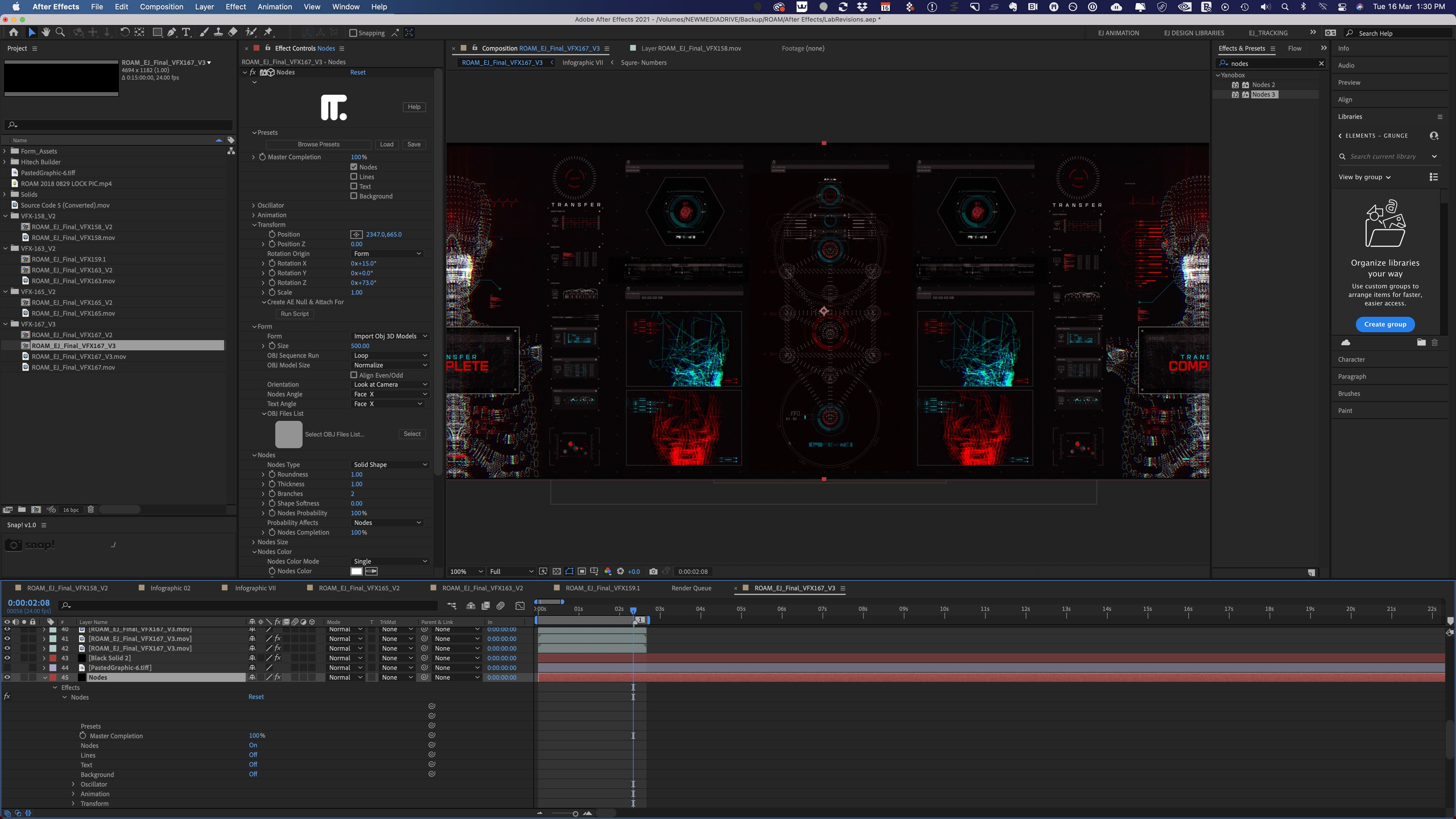This screenshot has width=1456, height=819.
Task: Open viewer magnification 100% dropdown
Action: 466,571
